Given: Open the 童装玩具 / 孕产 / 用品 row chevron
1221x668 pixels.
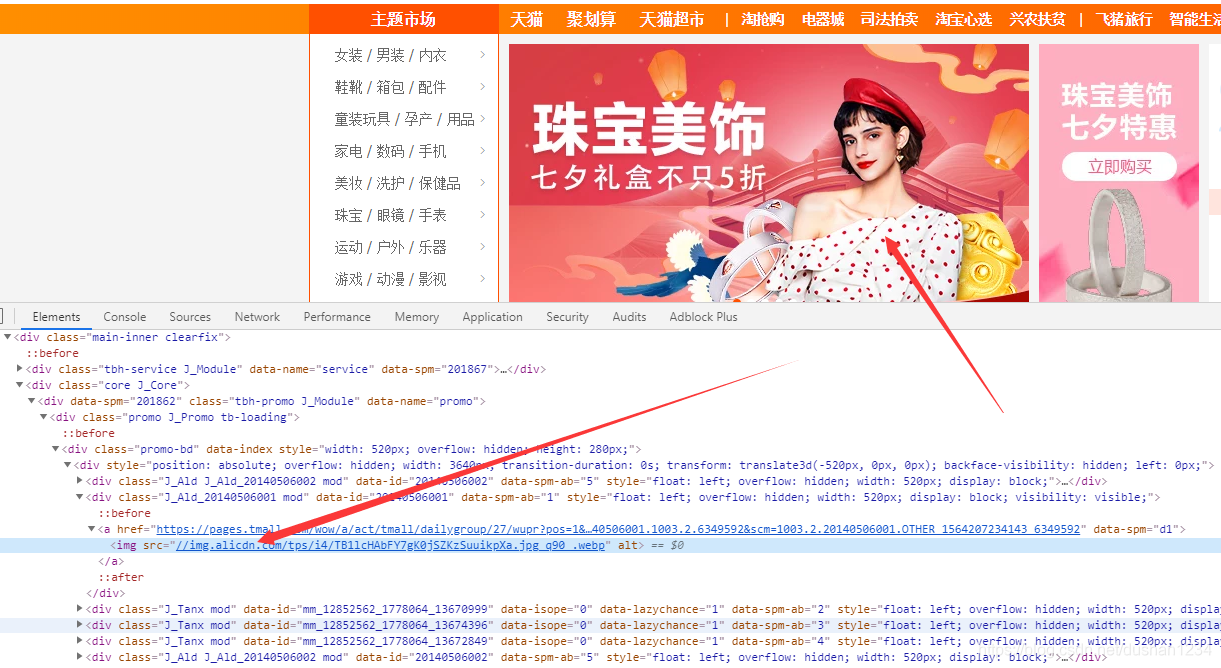Looking at the screenshot, I should coord(483,119).
